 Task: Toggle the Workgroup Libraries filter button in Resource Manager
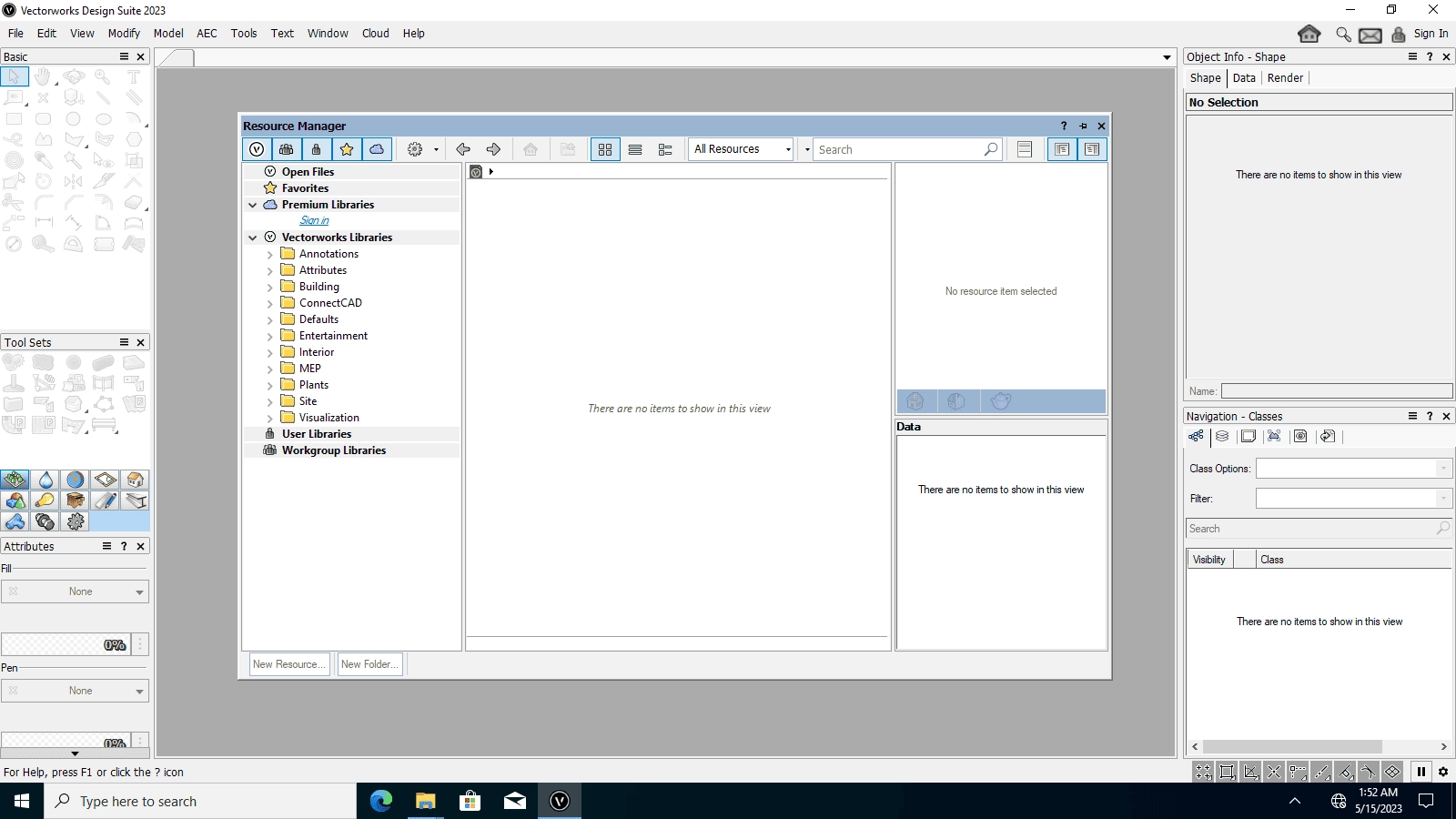pyautogui.click(x=287, y=149)
